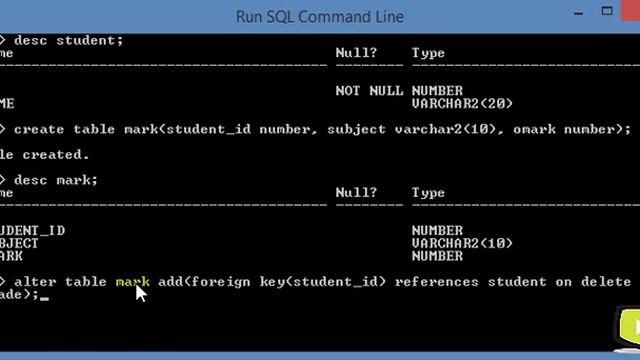Viewport: 640px width, 360px height.
Task: Click the 'Type' header under desc mark
Action: (428, 193)
